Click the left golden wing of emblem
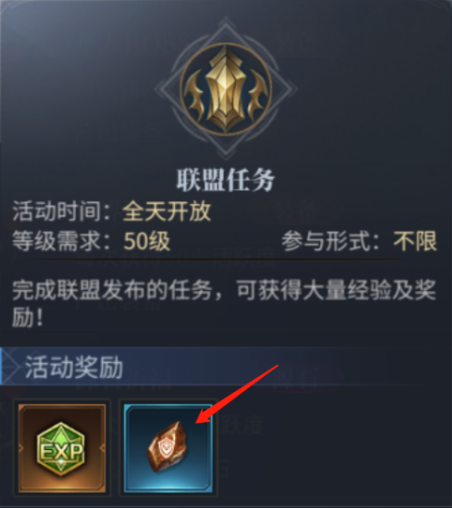The height and width of the screenshot is (508, 452). 195,96
